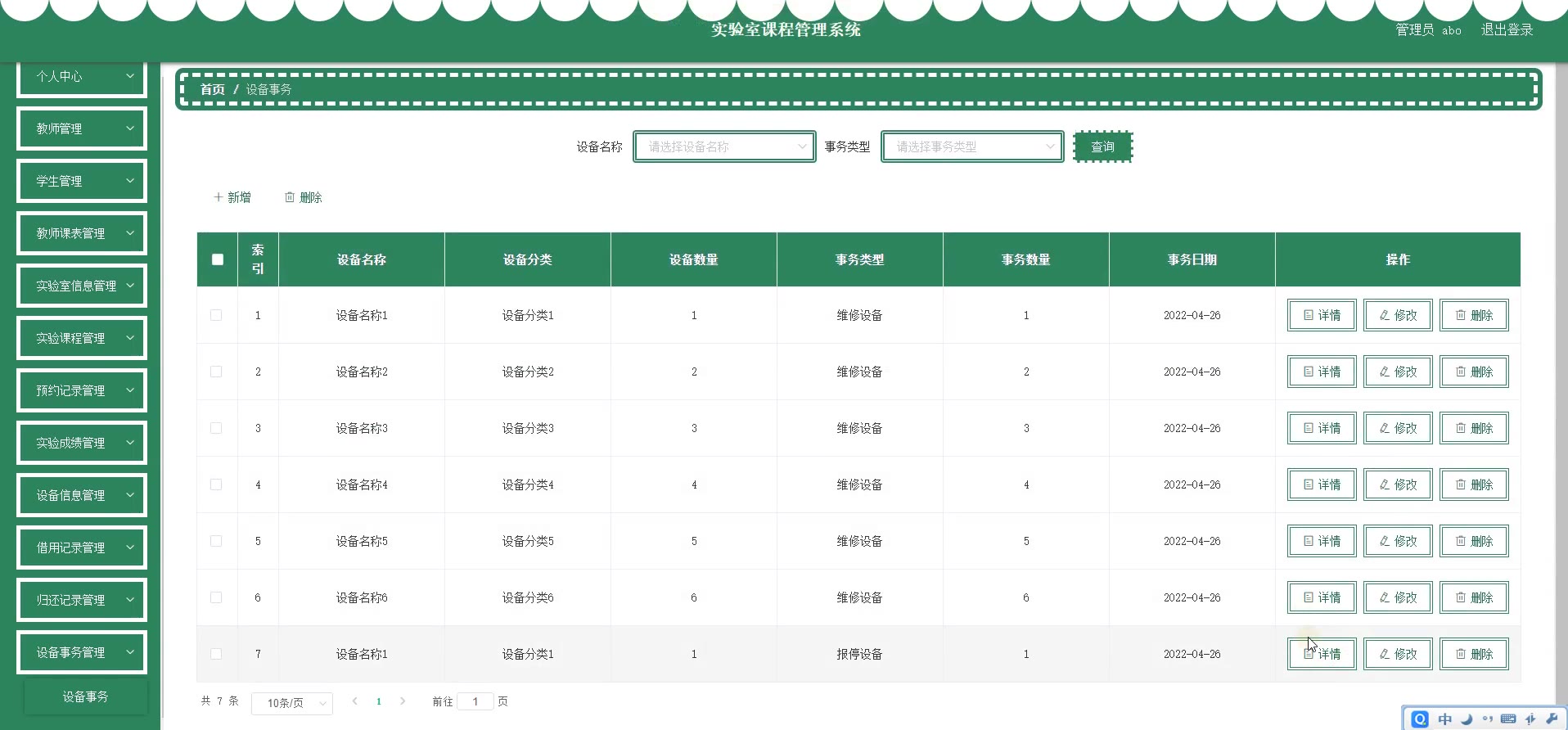Expand the 借用记录管理 sidebar menu

click(82, 547)
